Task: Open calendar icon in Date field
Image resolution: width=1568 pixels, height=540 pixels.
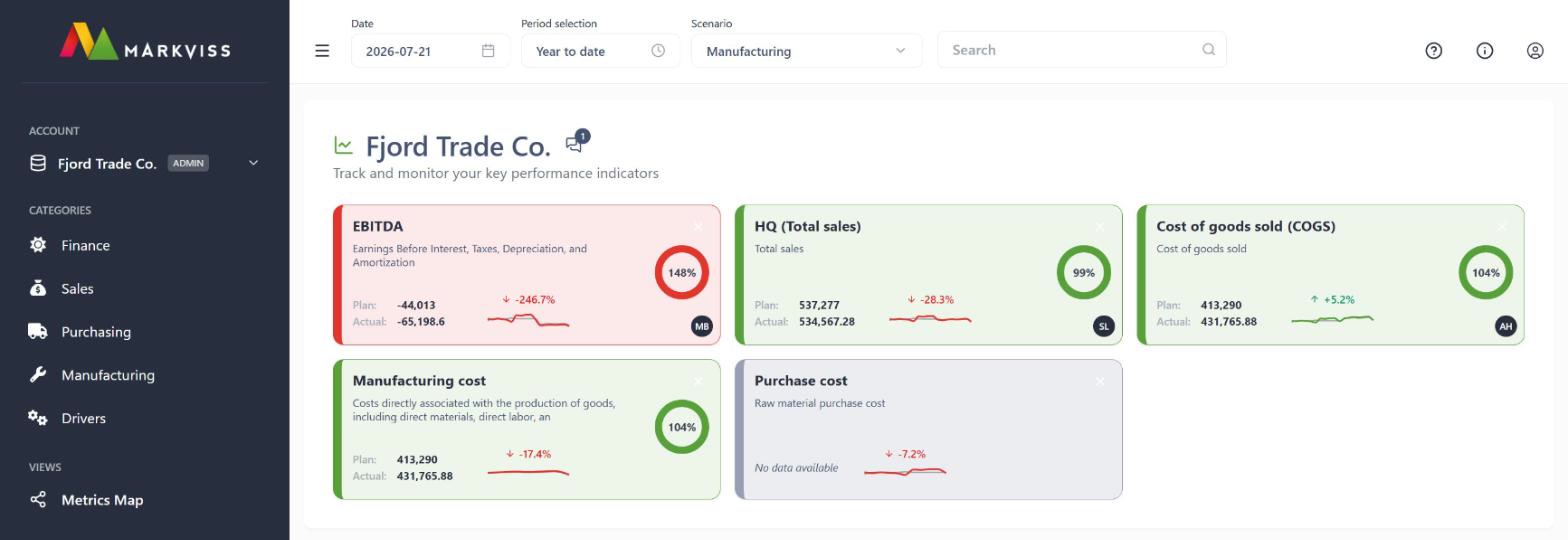Action: [x=488, y=51]
